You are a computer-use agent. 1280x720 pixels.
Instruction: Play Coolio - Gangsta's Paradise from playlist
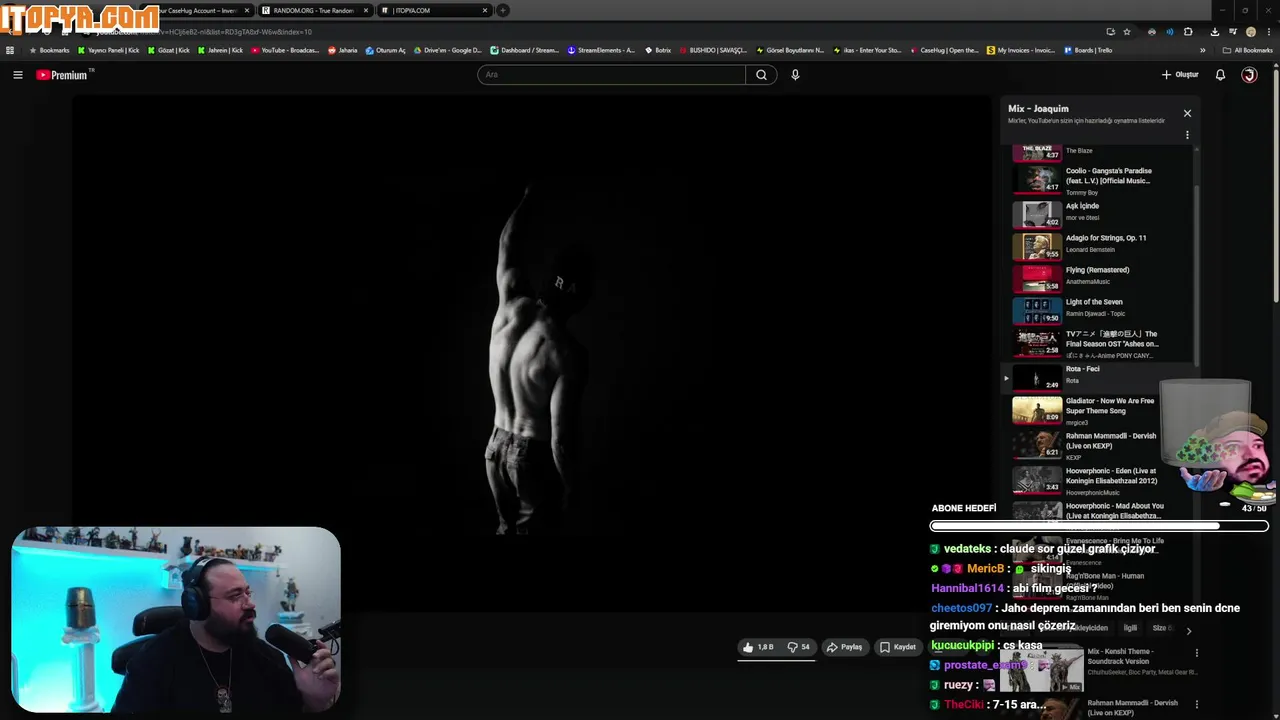(1102, 180)
